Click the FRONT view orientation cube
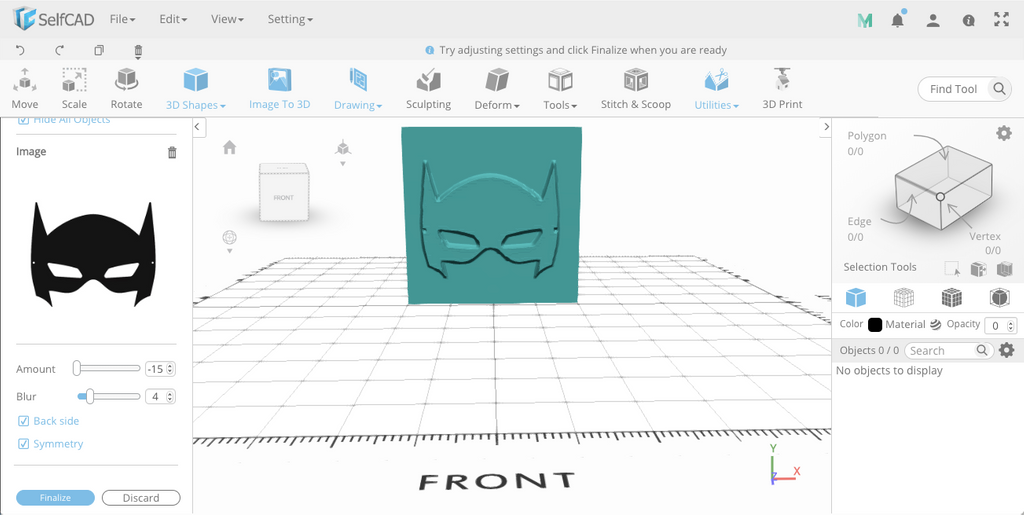 [x=284, y=193]
